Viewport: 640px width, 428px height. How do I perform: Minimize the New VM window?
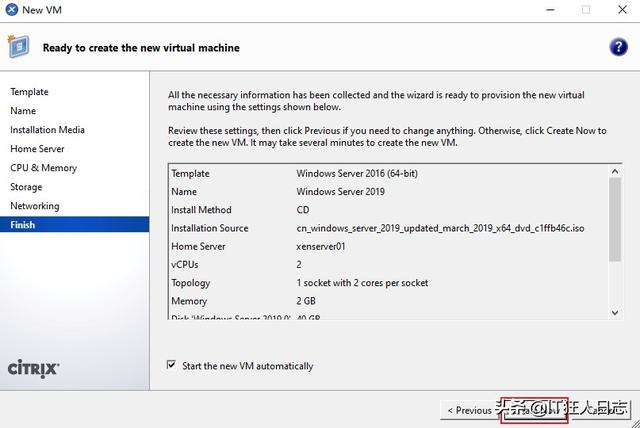pos(550,9)
